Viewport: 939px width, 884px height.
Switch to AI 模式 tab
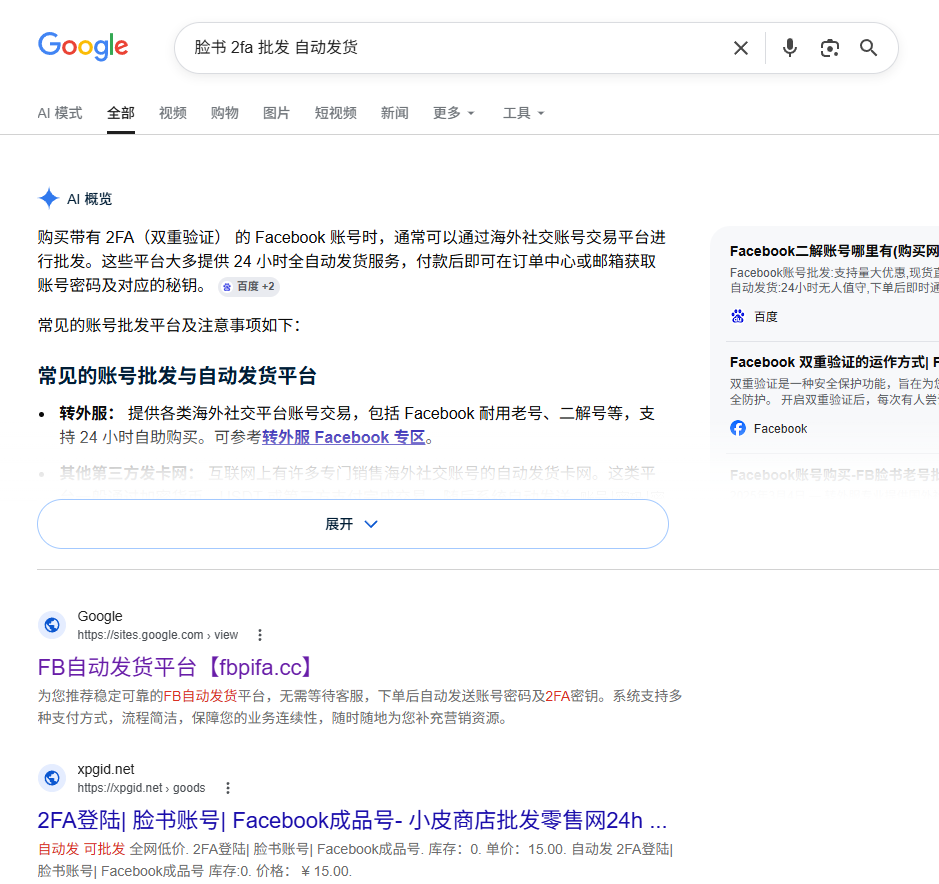[x=60, y=113]
